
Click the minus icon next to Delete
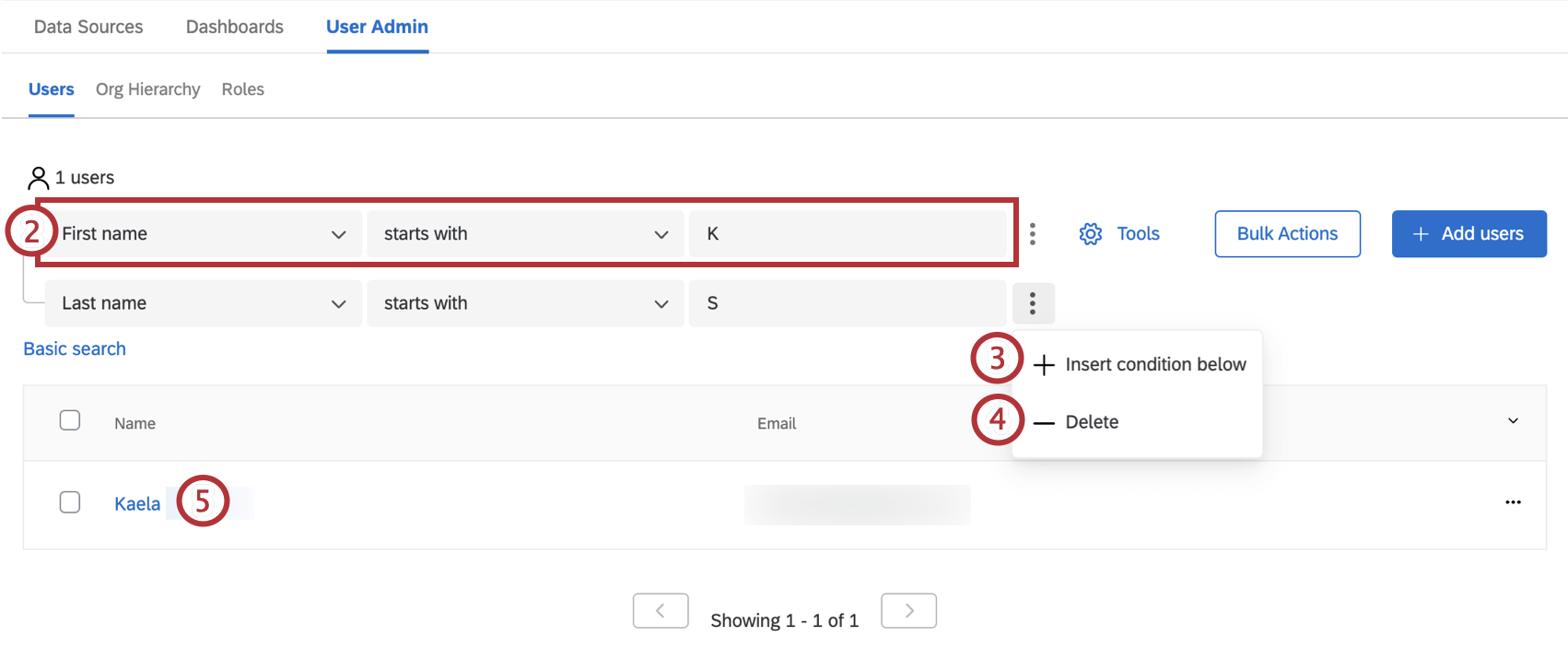pos(1044,422)
